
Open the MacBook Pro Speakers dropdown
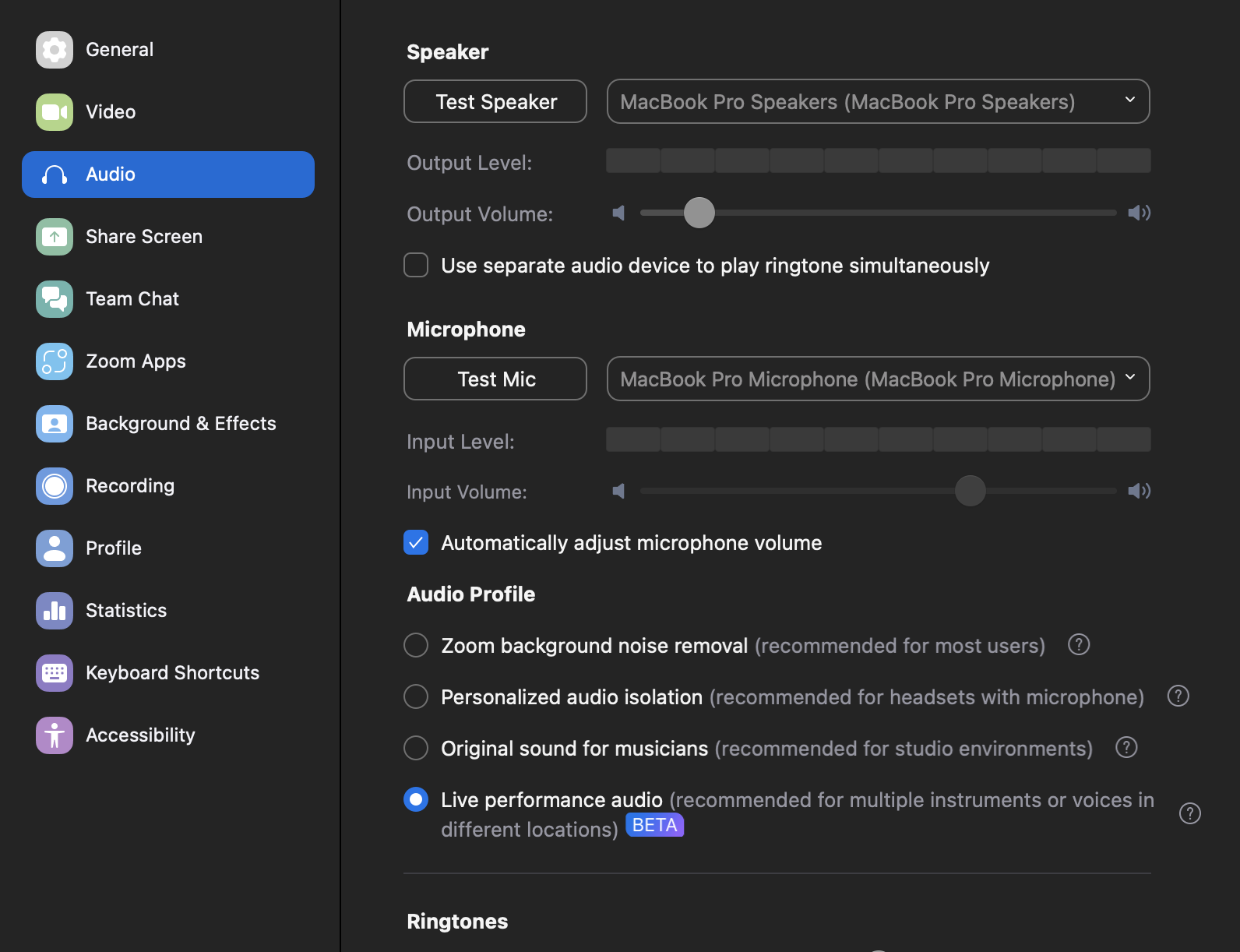(879, 101)
